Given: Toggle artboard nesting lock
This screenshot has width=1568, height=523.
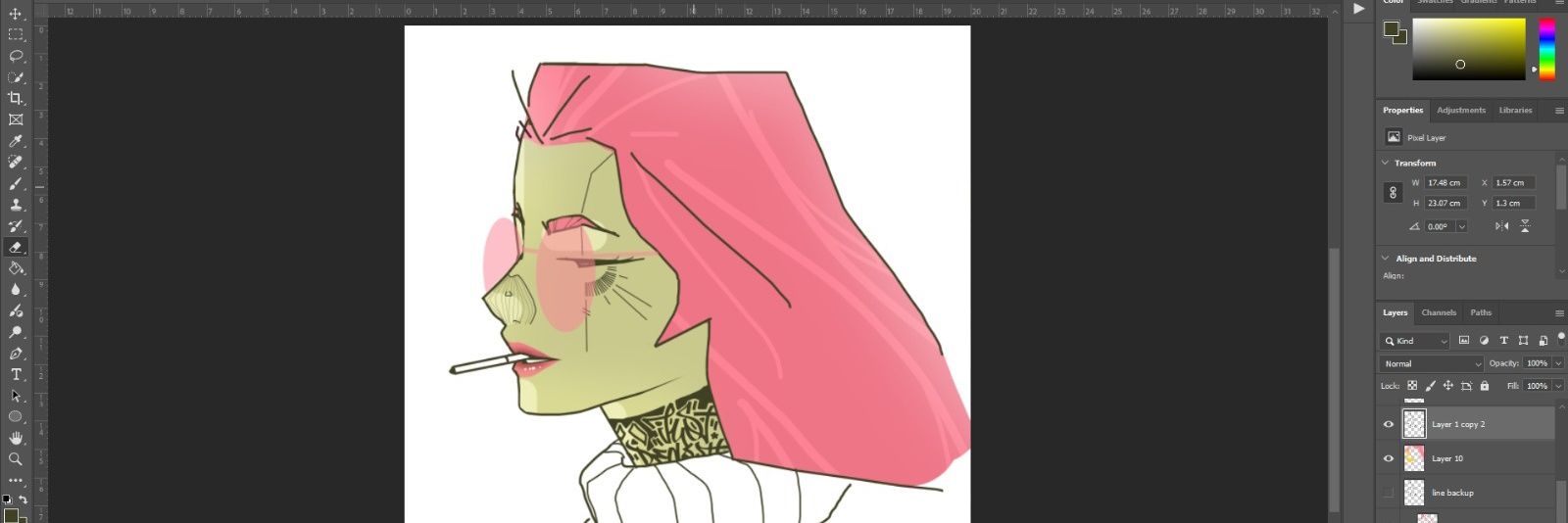Looking at the screenshot, I should pyautogui.click(x=1466, y=386).
